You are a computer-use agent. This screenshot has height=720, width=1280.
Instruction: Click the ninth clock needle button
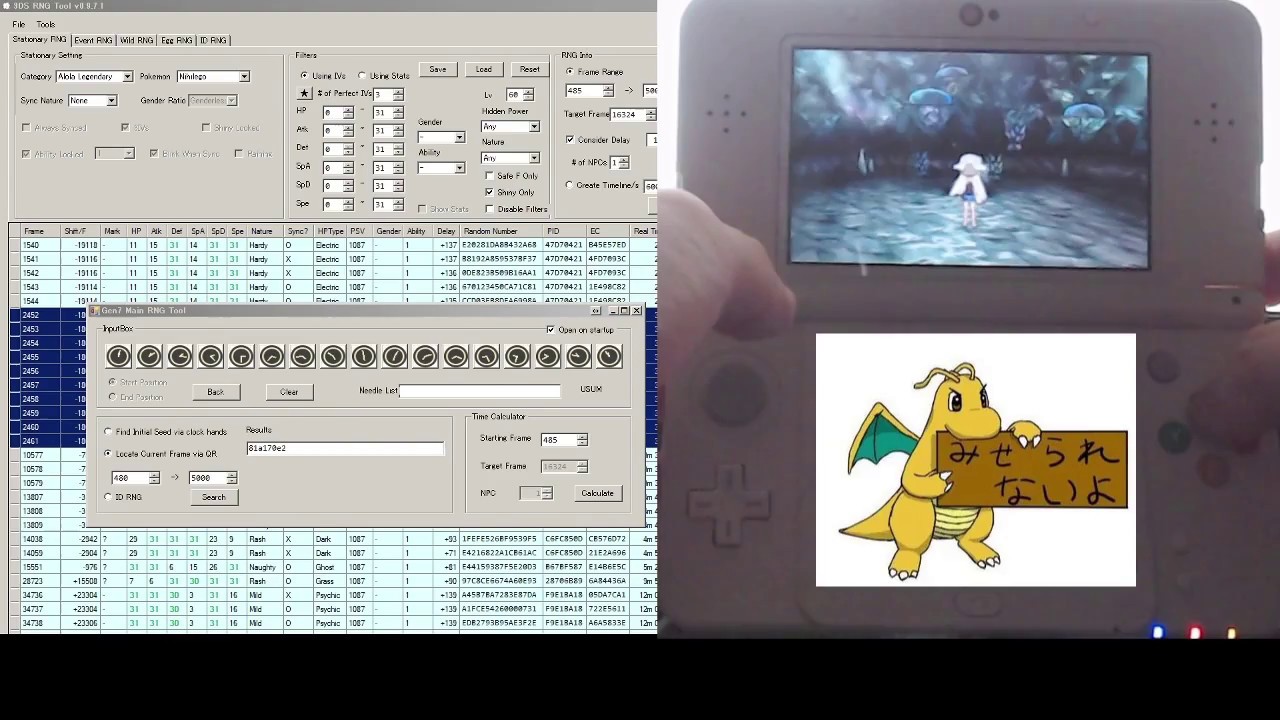click(364, 357)
